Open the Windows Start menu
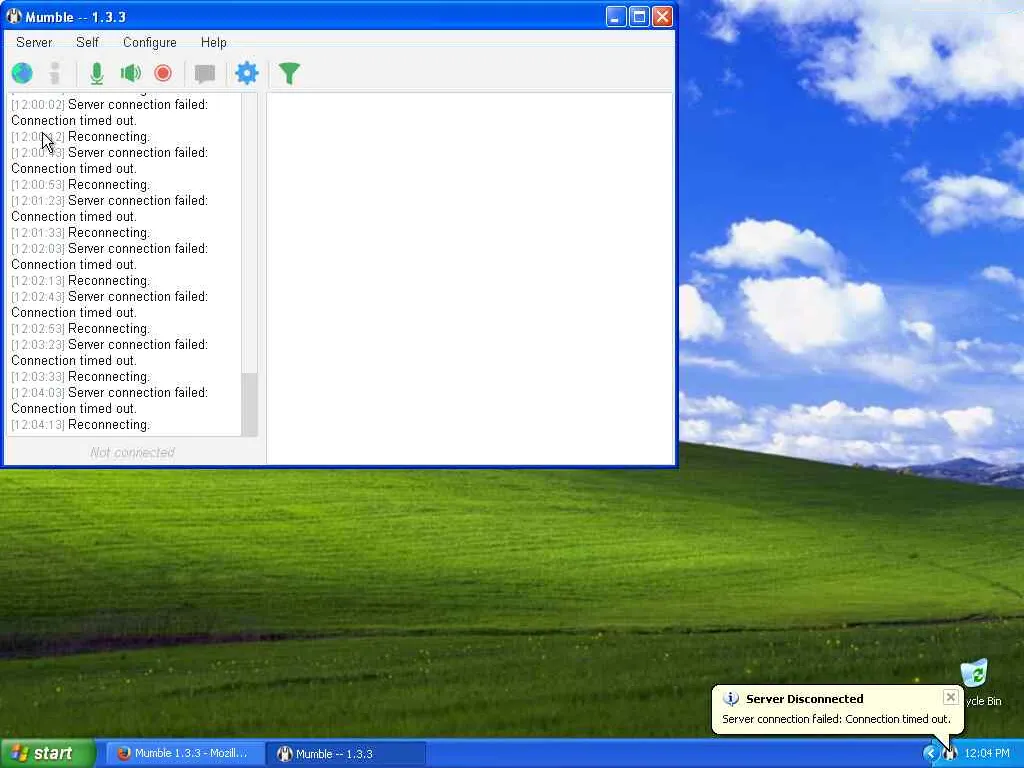The height and width of the screenshot is (768, 1024). [47, 754]
